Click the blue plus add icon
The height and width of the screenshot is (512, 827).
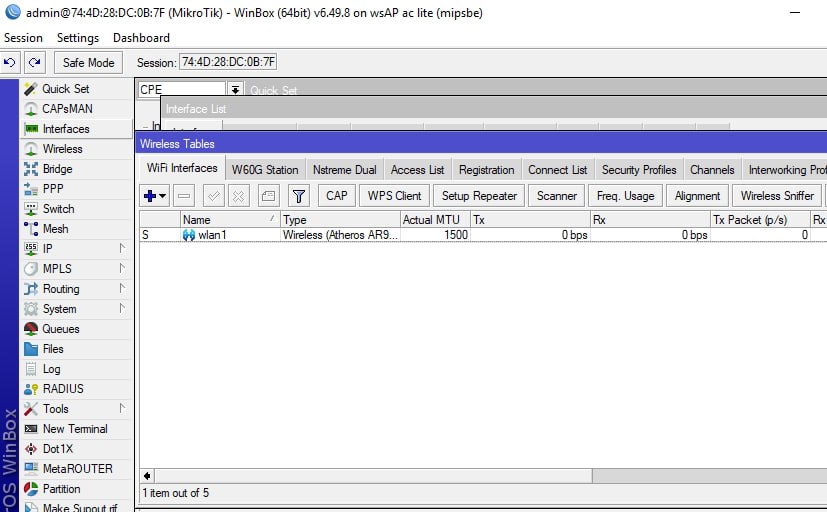tap(150, 196)
